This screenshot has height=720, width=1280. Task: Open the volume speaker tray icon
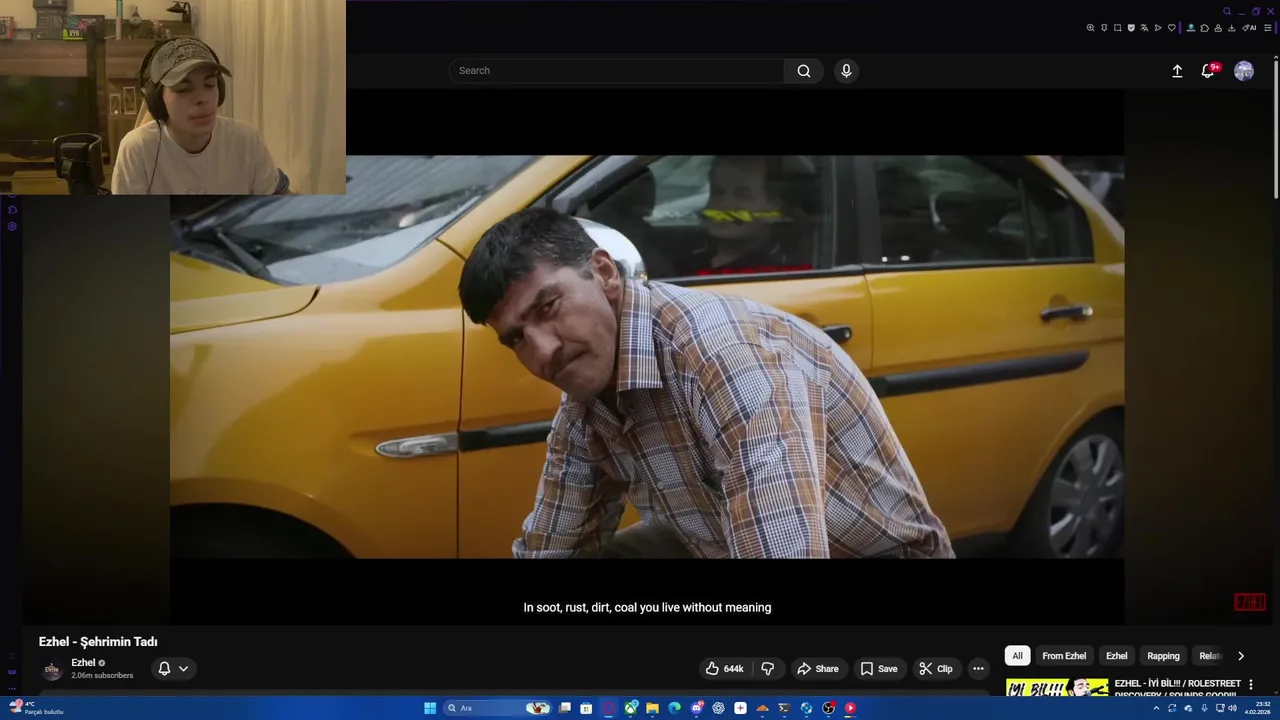pos(1232,708)
